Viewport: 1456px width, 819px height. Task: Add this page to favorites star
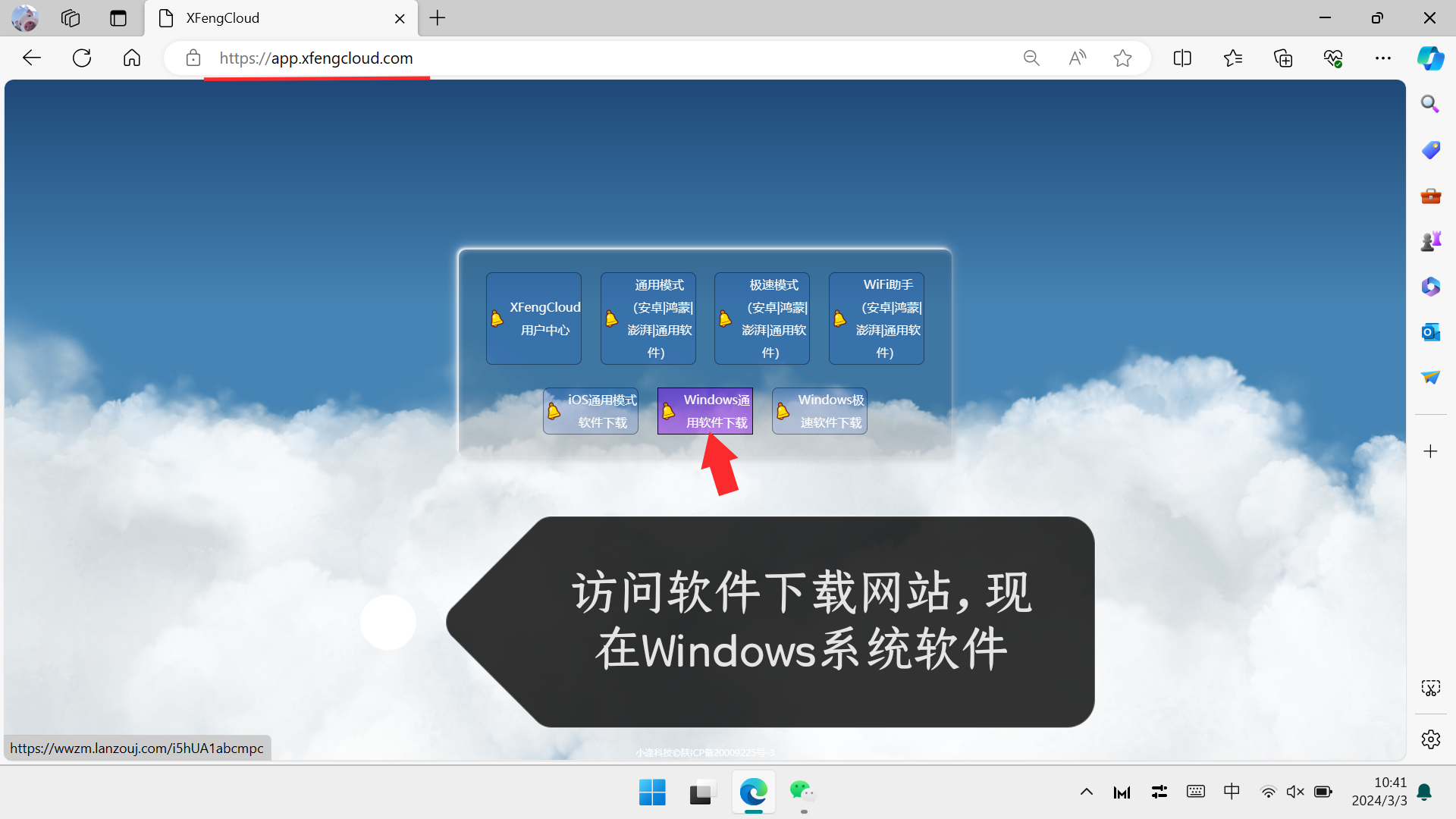[1123, 58]
